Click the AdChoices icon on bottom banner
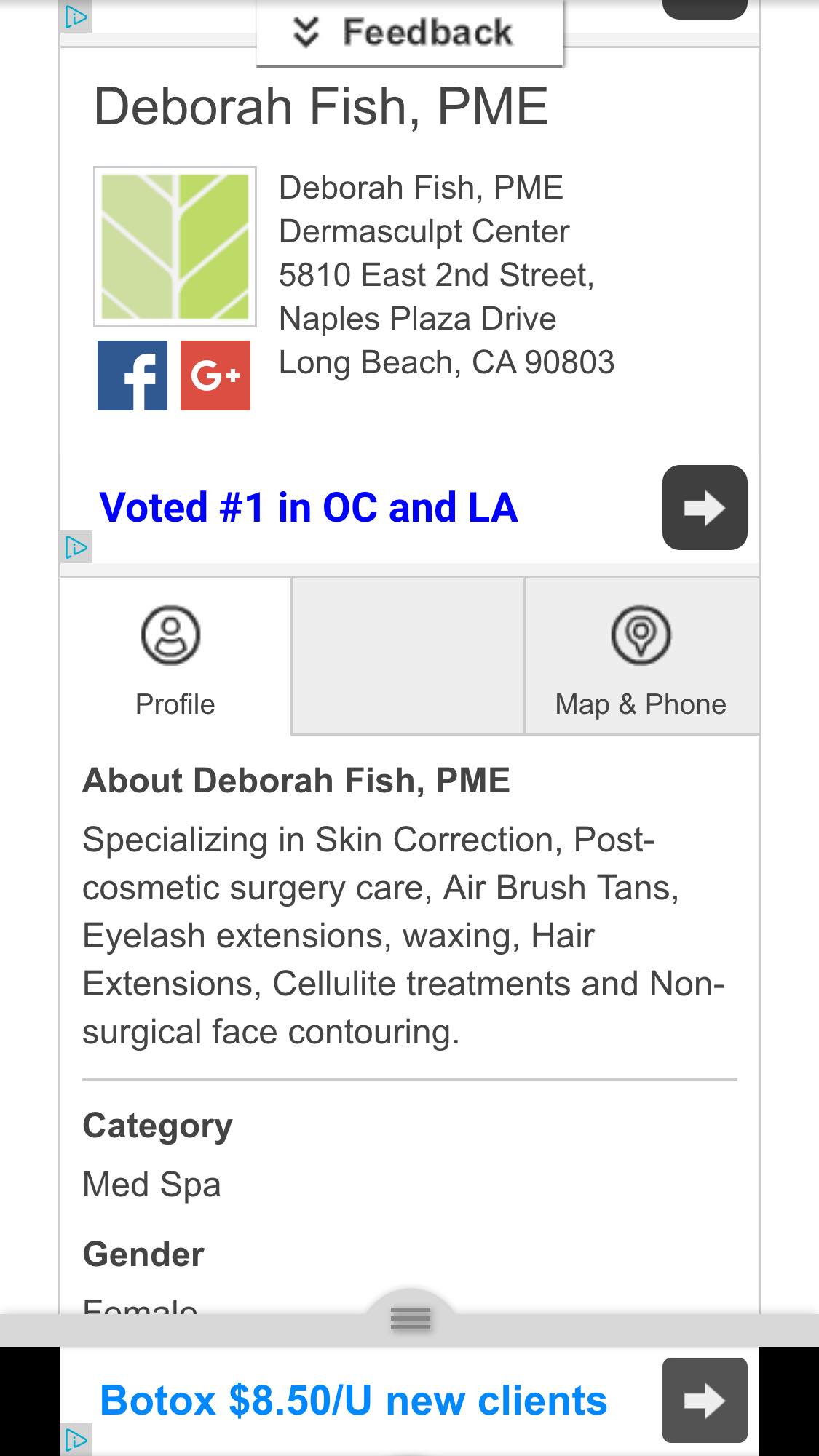Screen dimensions: 819x1456 pos(76,1439)
